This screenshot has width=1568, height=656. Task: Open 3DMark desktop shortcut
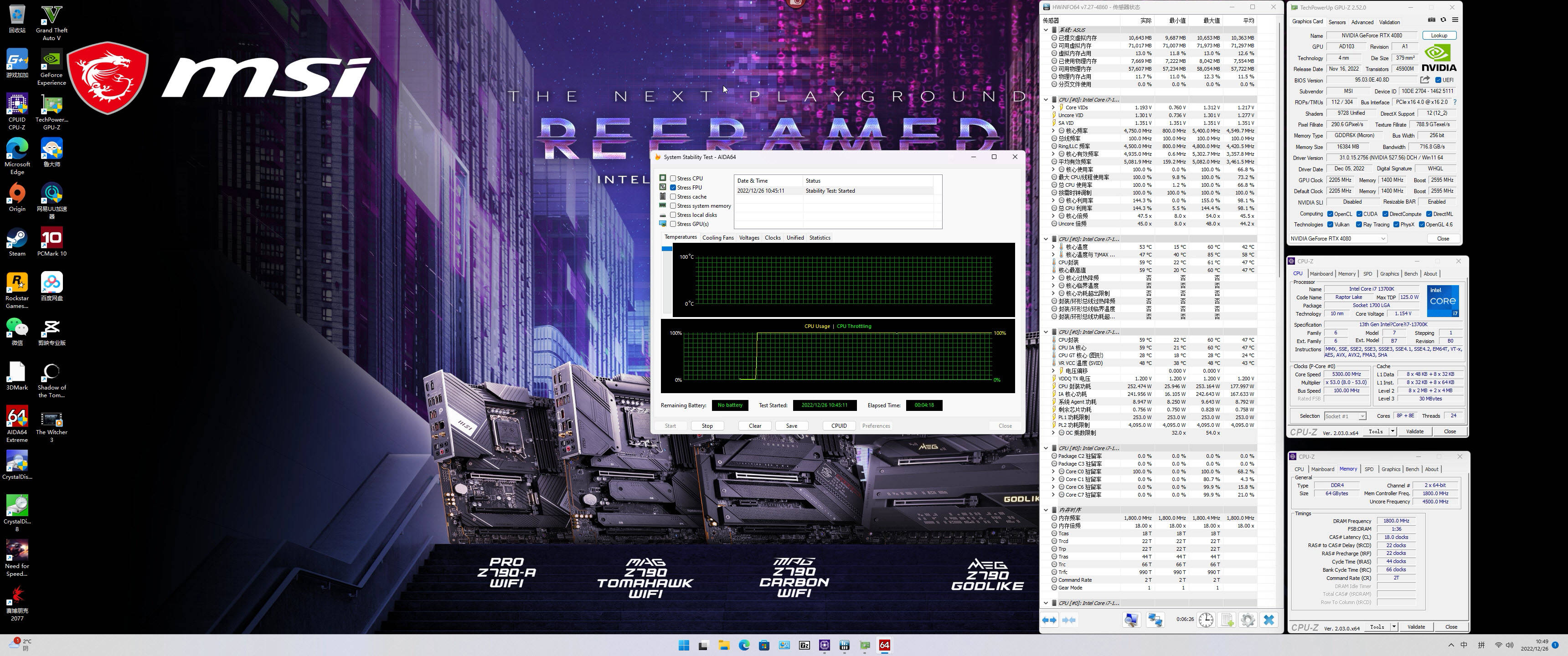tap(17, 376)
